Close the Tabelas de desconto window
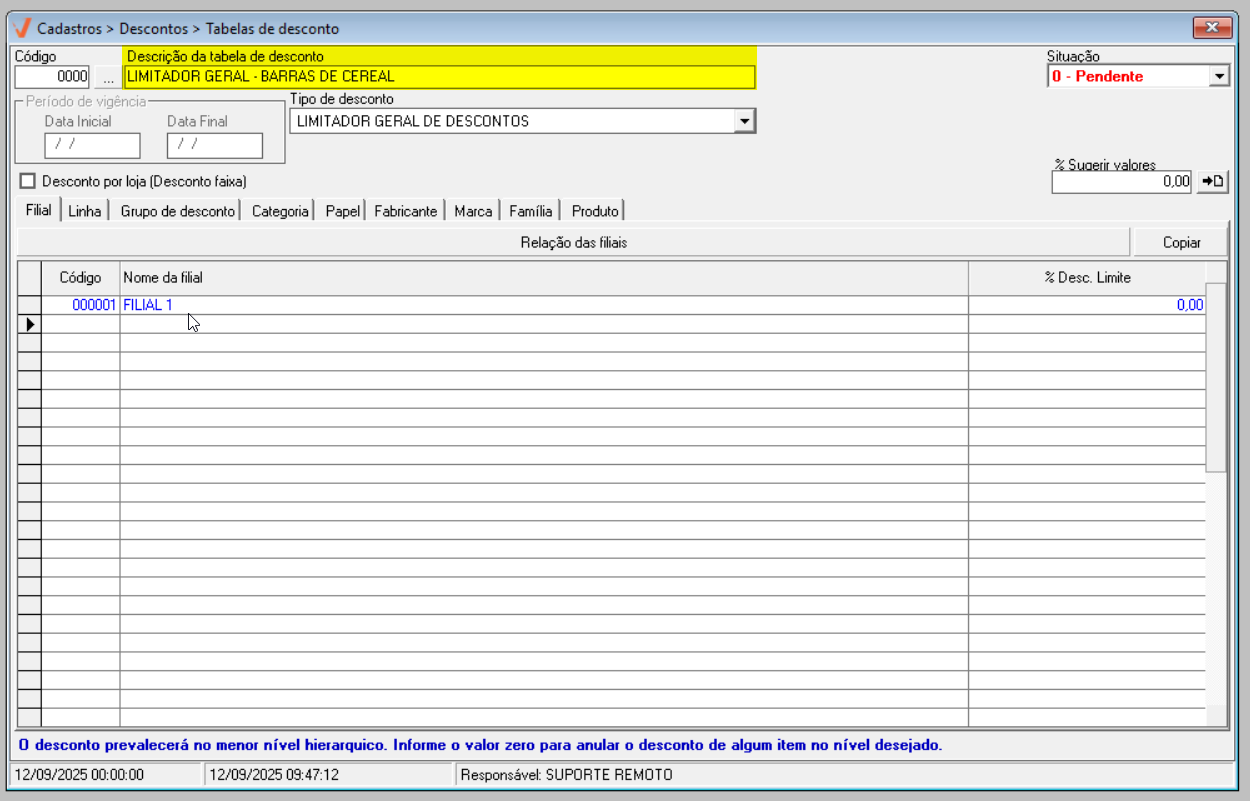This screenshot has width=1250, height=801. point(1212,28)
